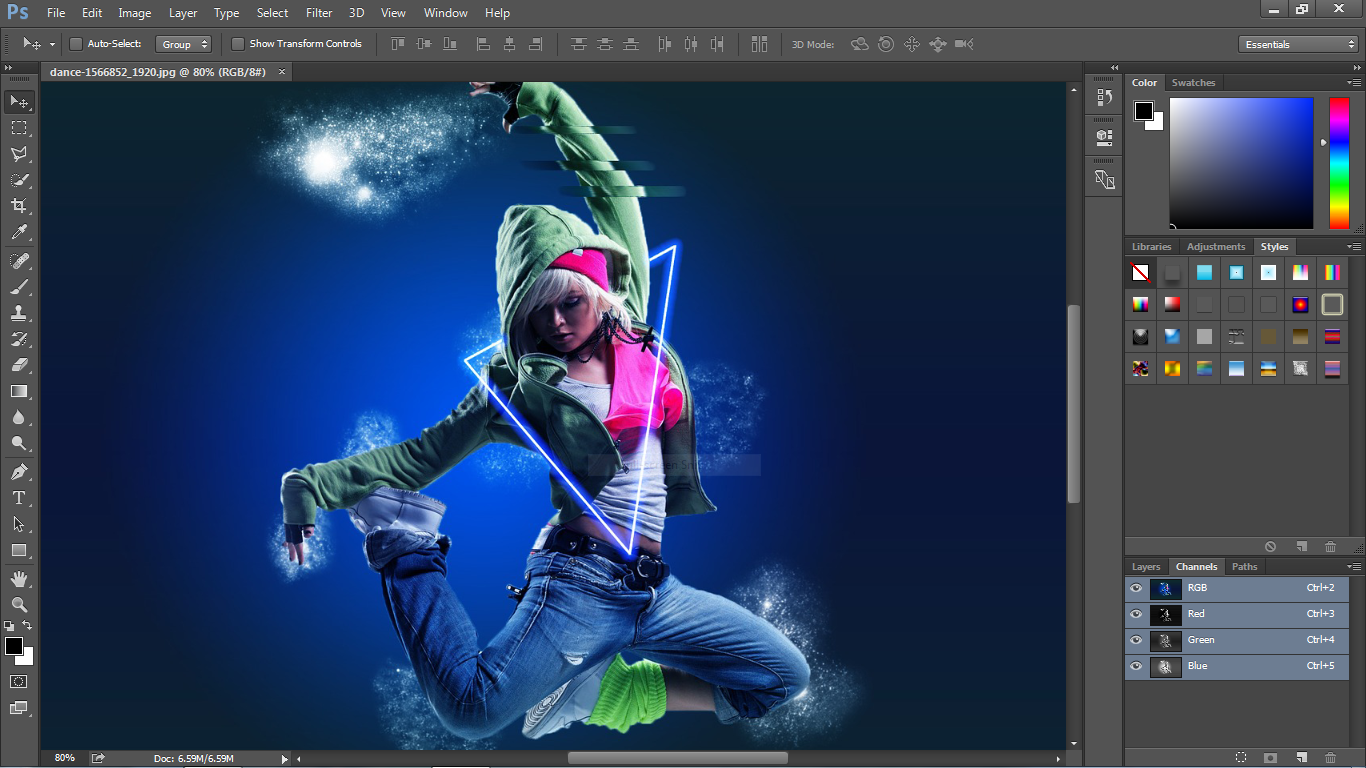Select the Eraser tool
Screen dimensions: 1366x768
click(19, 365)
